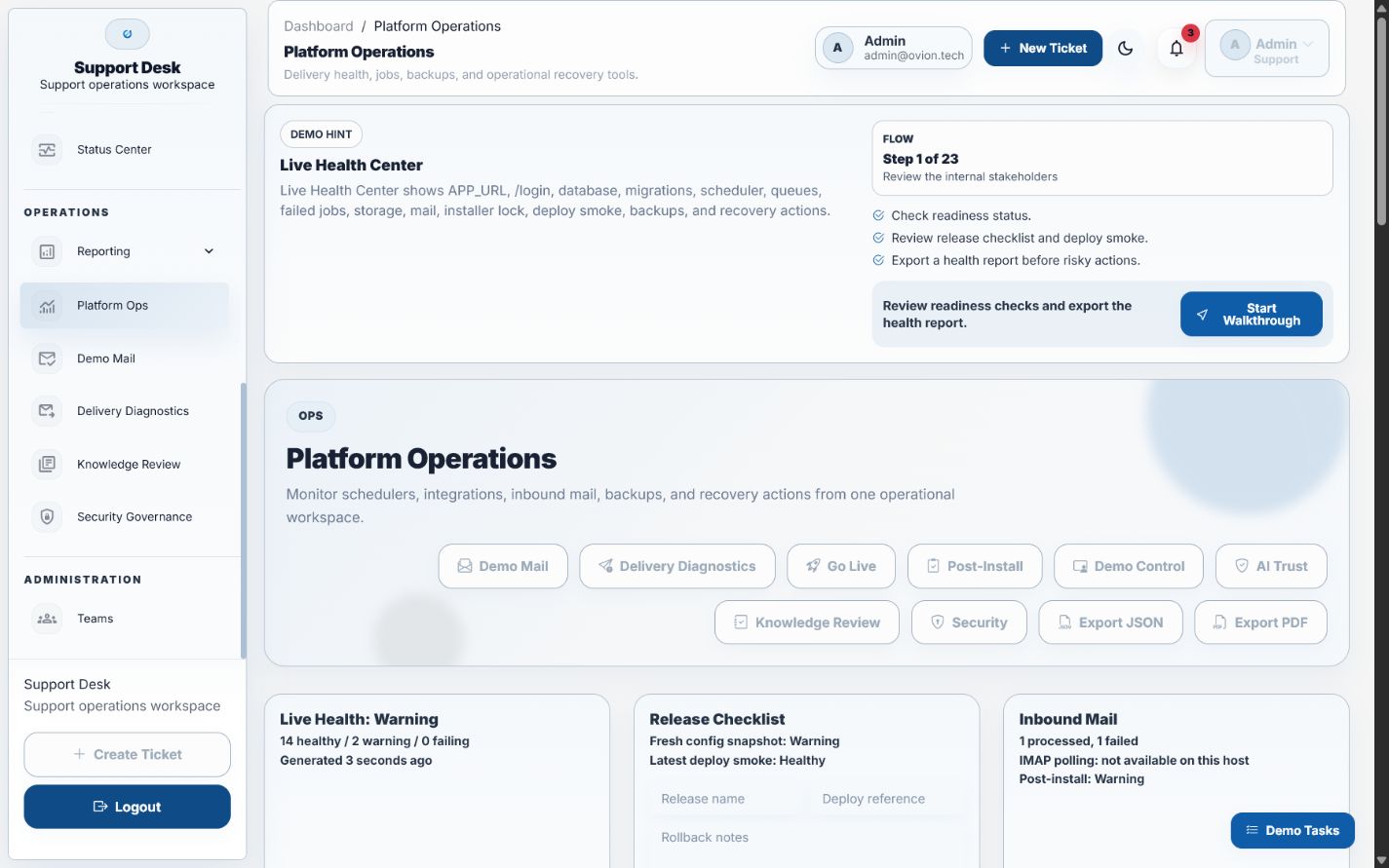The height and width of the screenshot is (868, 1389).
Task: Click the Status Center pulse icon
Action: pyautogui.click(x=47, y=150)
